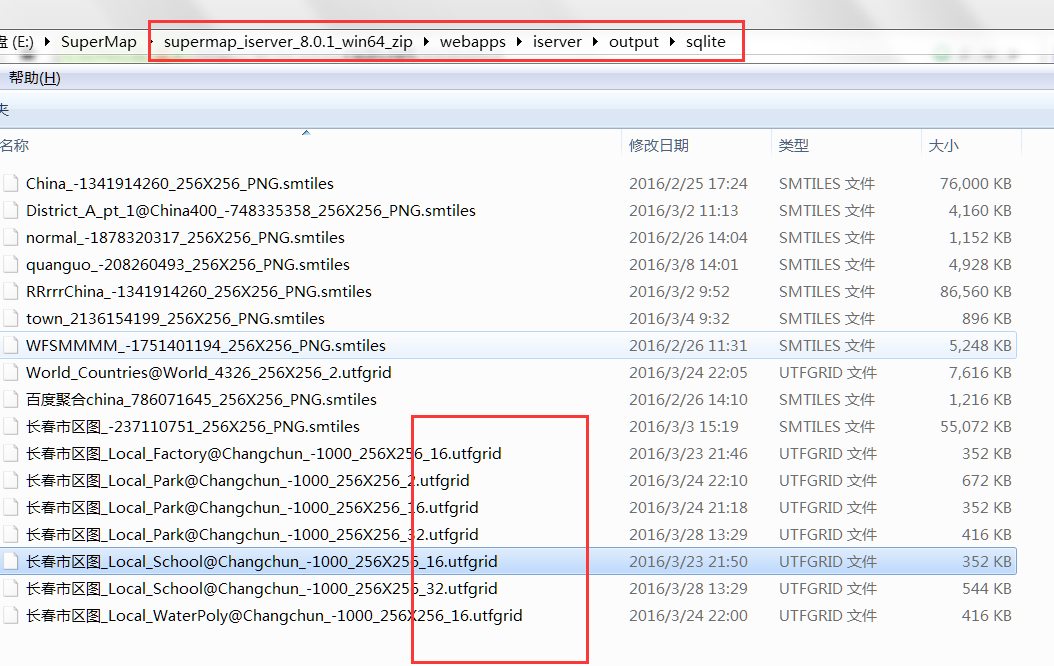This screenshot has height=666, width=1054.
Task: Go to supermap_iserver_8.0.1_win64_zip in address bar
Action: 288,42
